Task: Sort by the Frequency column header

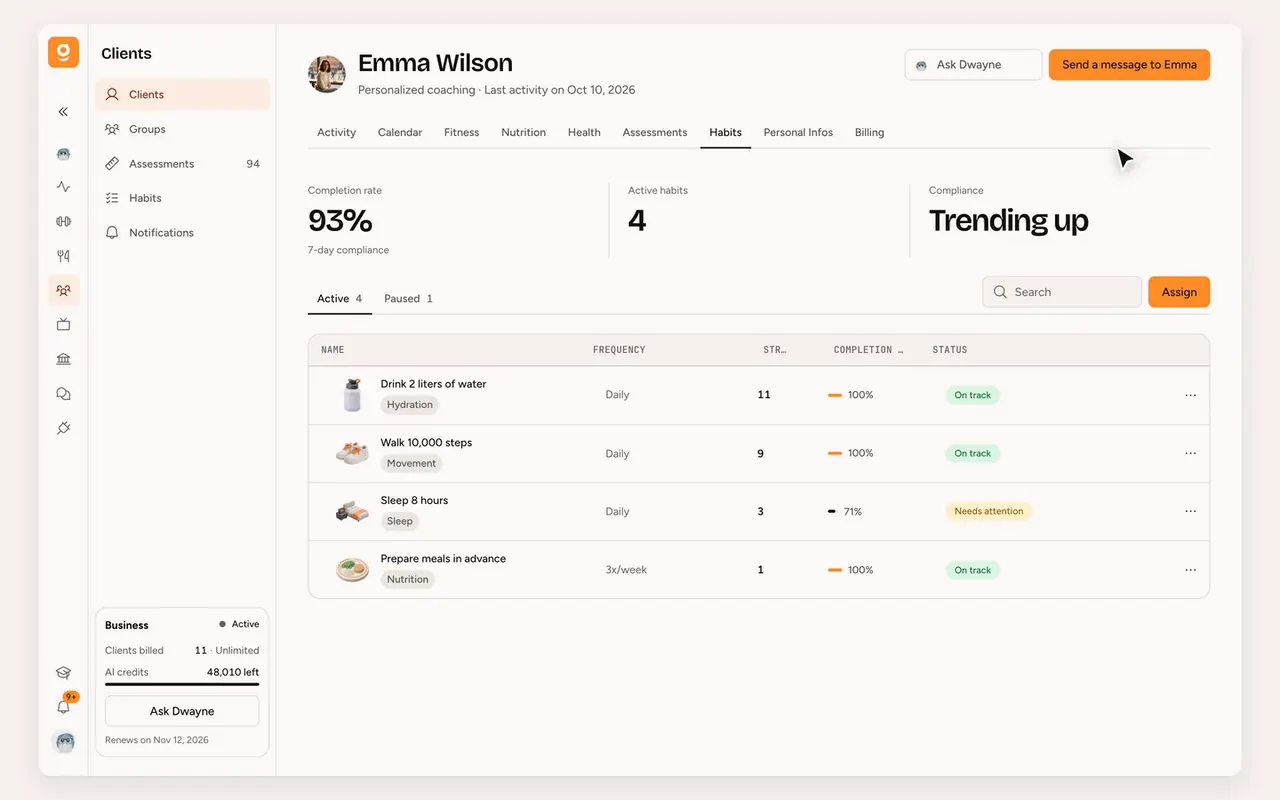Action: pos(619,350)
